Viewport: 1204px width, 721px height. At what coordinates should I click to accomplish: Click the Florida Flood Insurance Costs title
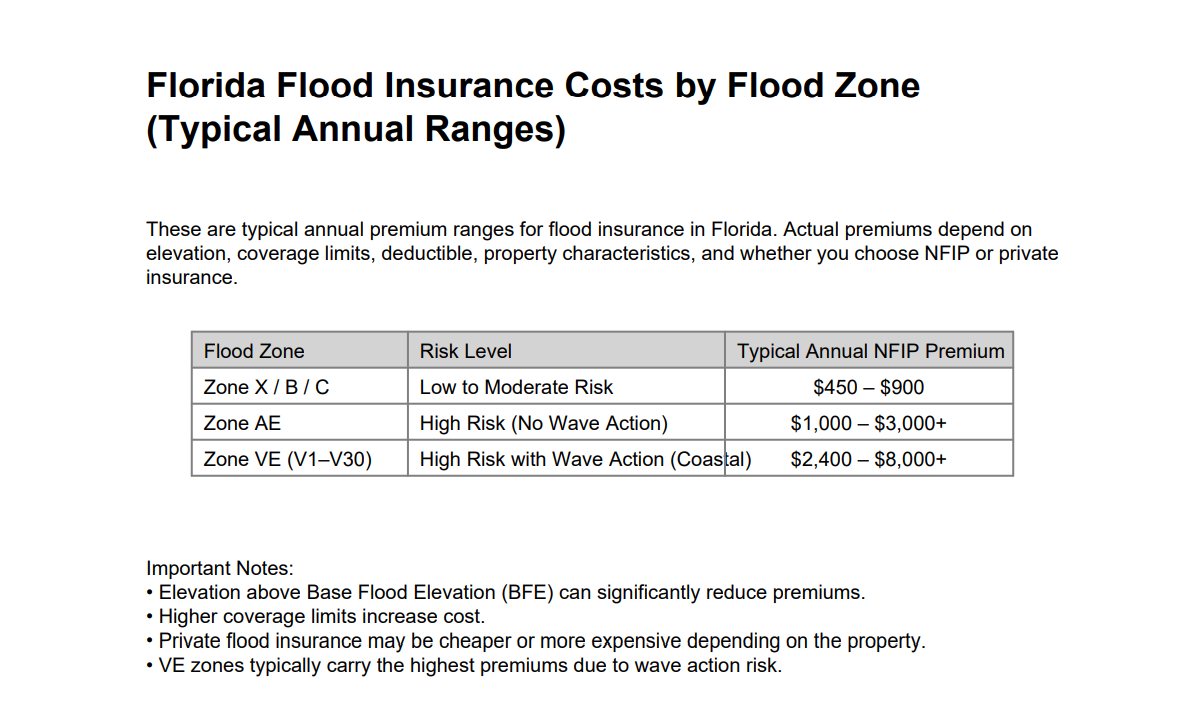tap(532, 85)
